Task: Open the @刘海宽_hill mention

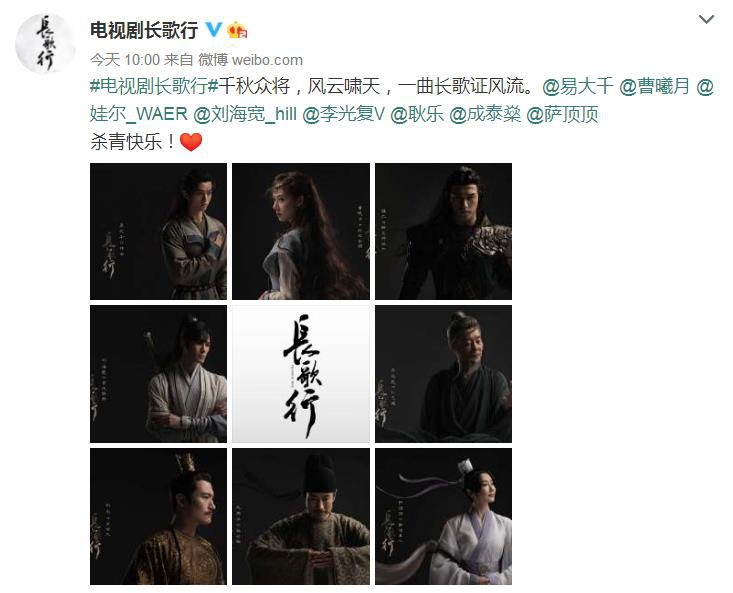Action: click(245, 114)
